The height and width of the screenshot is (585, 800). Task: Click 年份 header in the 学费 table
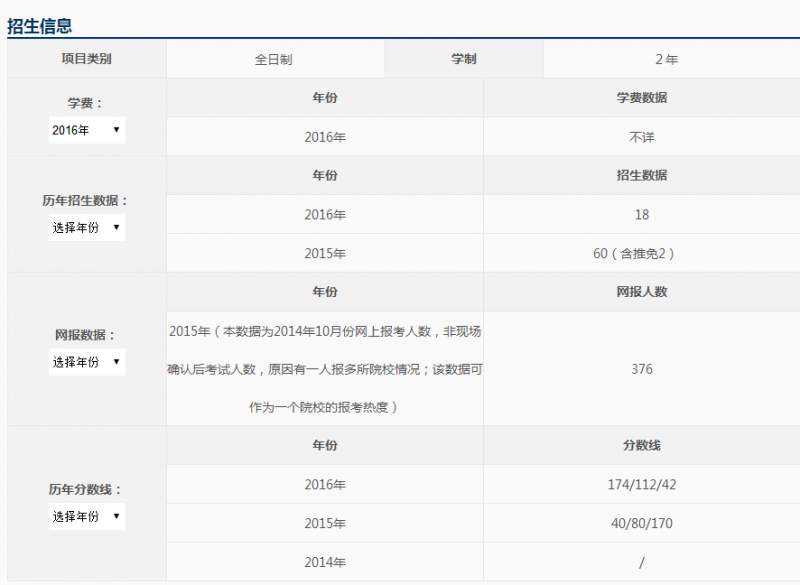[325, 97]
